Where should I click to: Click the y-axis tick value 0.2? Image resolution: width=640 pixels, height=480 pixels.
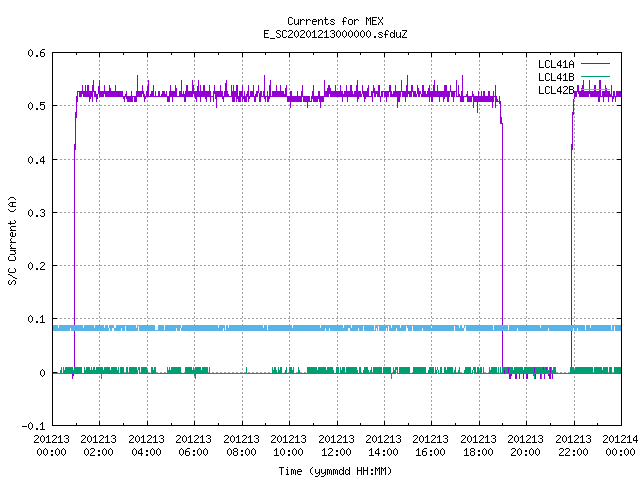tap(36, 266)
